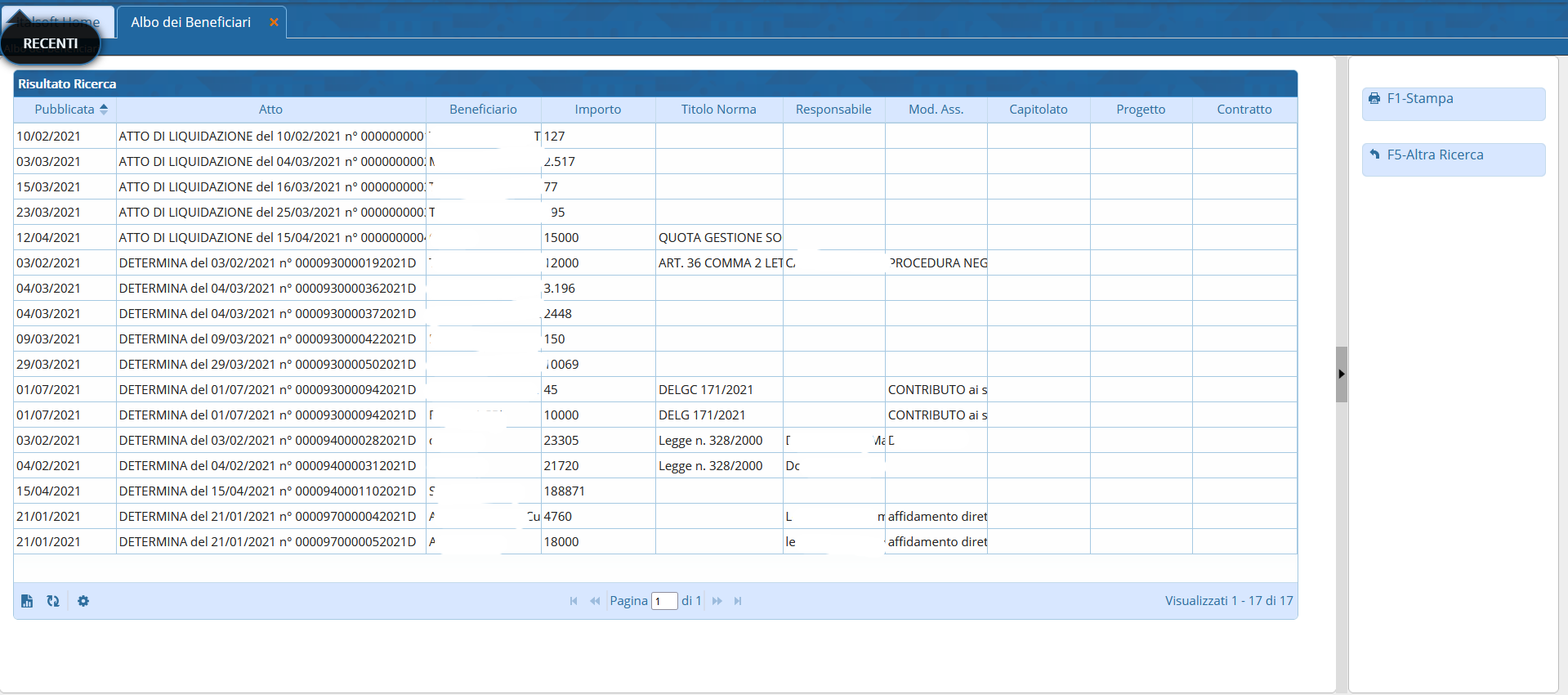This screenshot has height=695, width=1568.
Task: Refresh the results grid with the reload icon
Action: [53, 601]
